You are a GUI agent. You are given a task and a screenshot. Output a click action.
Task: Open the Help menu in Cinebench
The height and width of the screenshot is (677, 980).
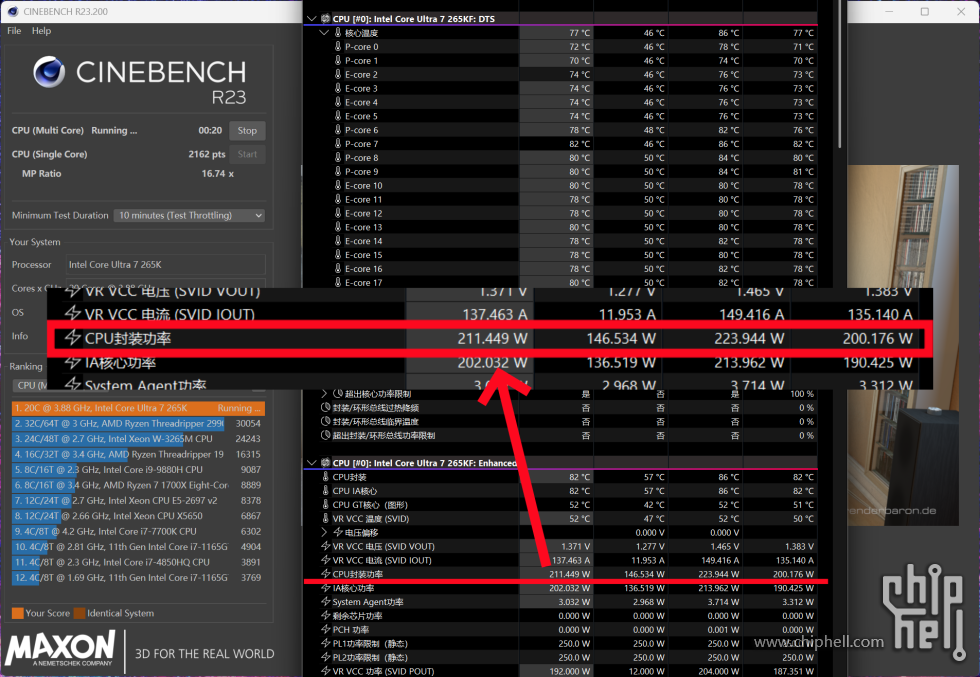(41, 31)
